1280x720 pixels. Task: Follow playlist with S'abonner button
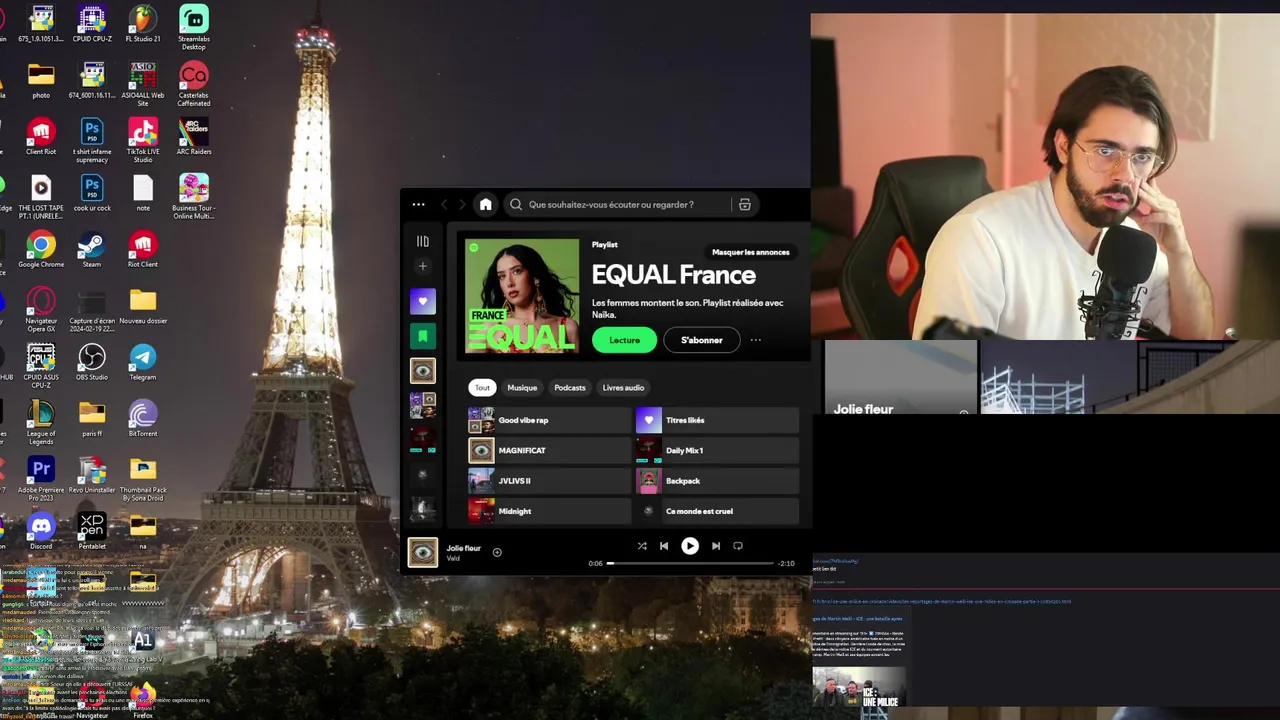701,340
